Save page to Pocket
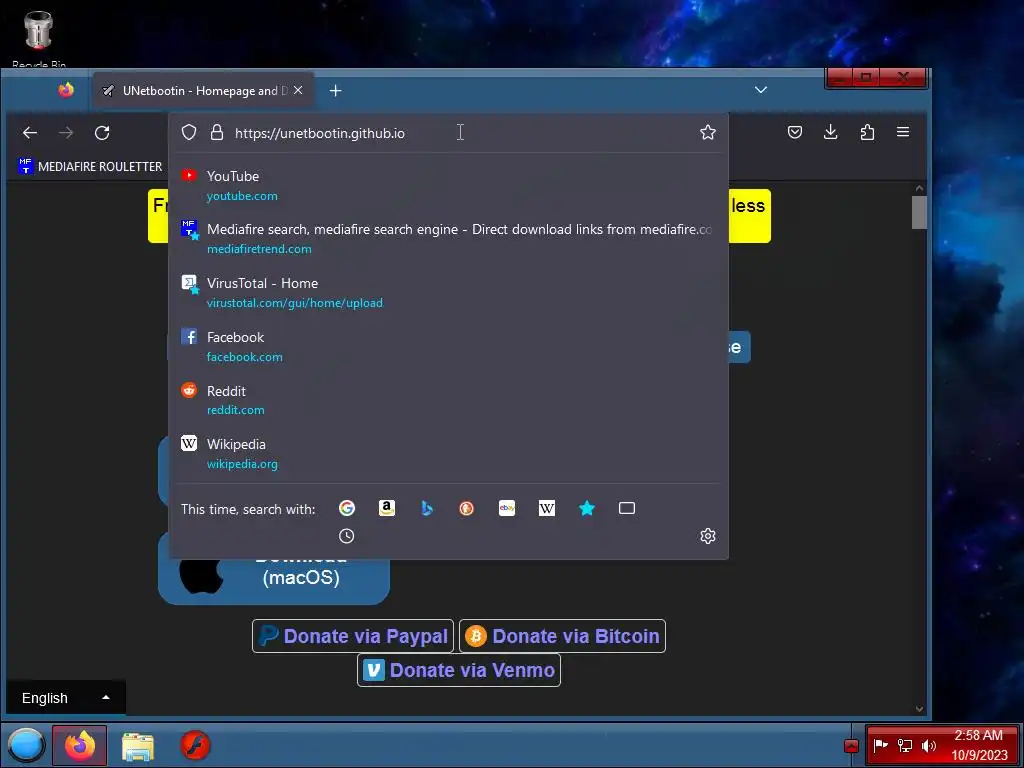 tap(795, 132)
